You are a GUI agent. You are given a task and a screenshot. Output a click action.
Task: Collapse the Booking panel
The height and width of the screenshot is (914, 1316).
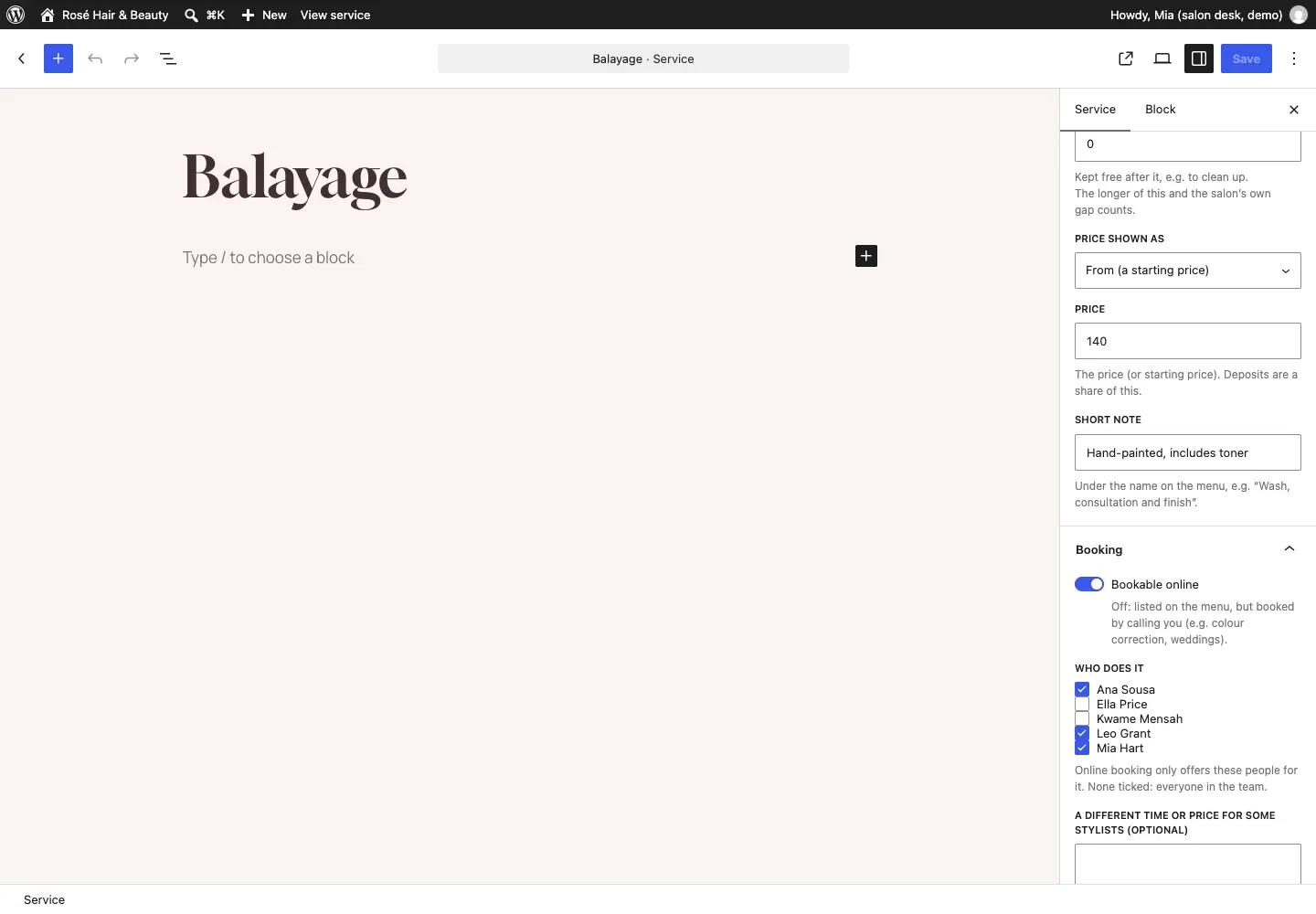click(x=1188, y=549)
